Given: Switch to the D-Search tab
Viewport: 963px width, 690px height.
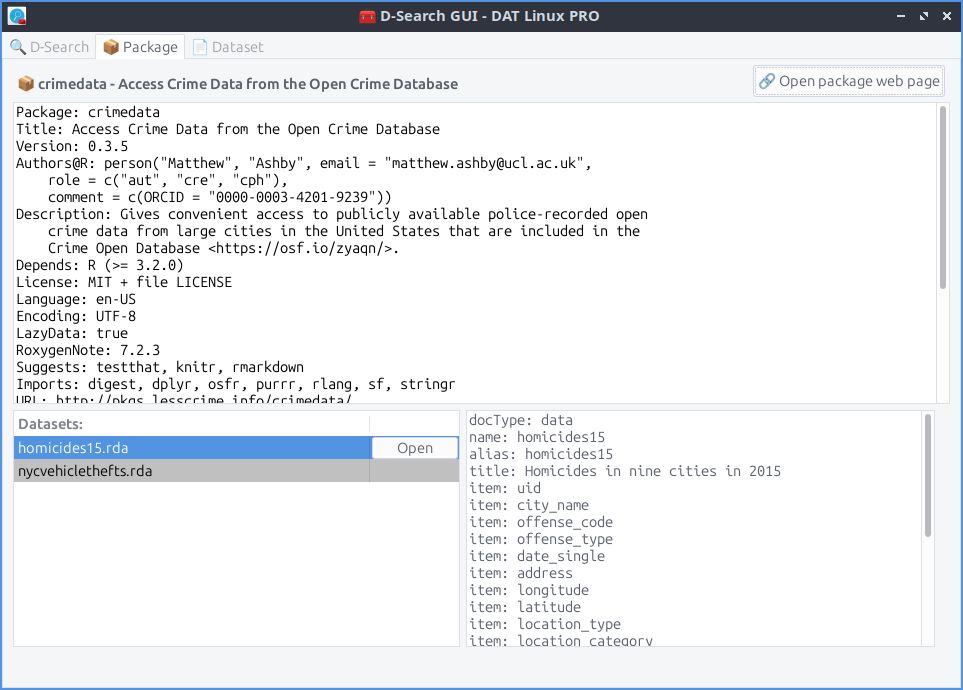Looking at the screenshot, I should (50, 46).
